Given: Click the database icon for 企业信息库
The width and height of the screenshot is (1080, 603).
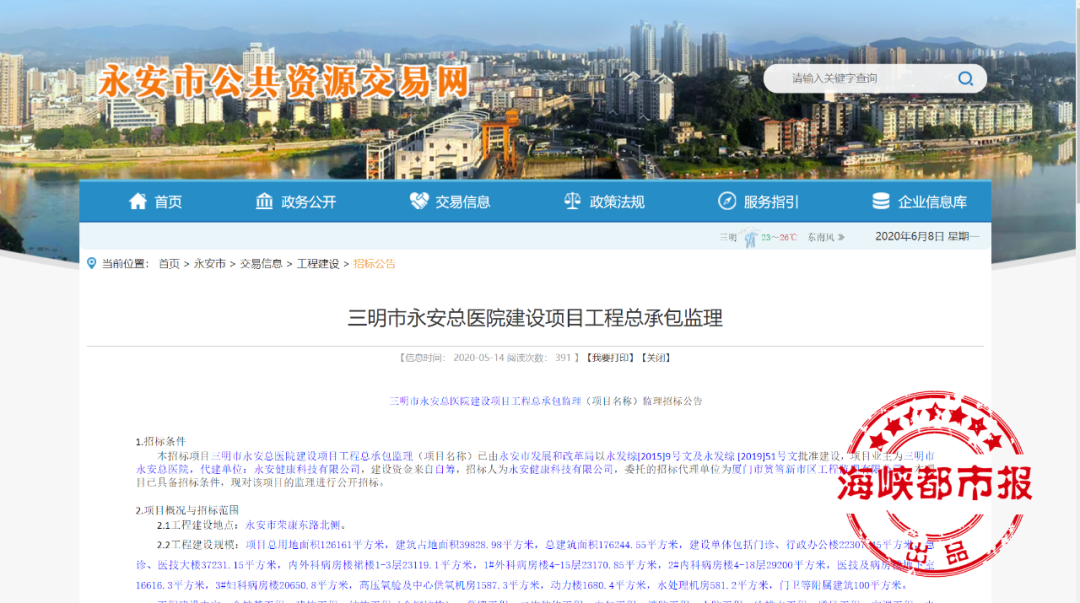Looking at the screenshot, I should click(879, 201).
